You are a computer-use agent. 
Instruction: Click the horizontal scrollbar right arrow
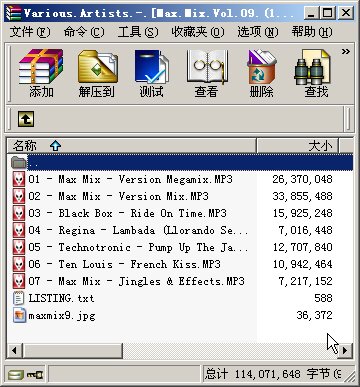tap(345, 351)
